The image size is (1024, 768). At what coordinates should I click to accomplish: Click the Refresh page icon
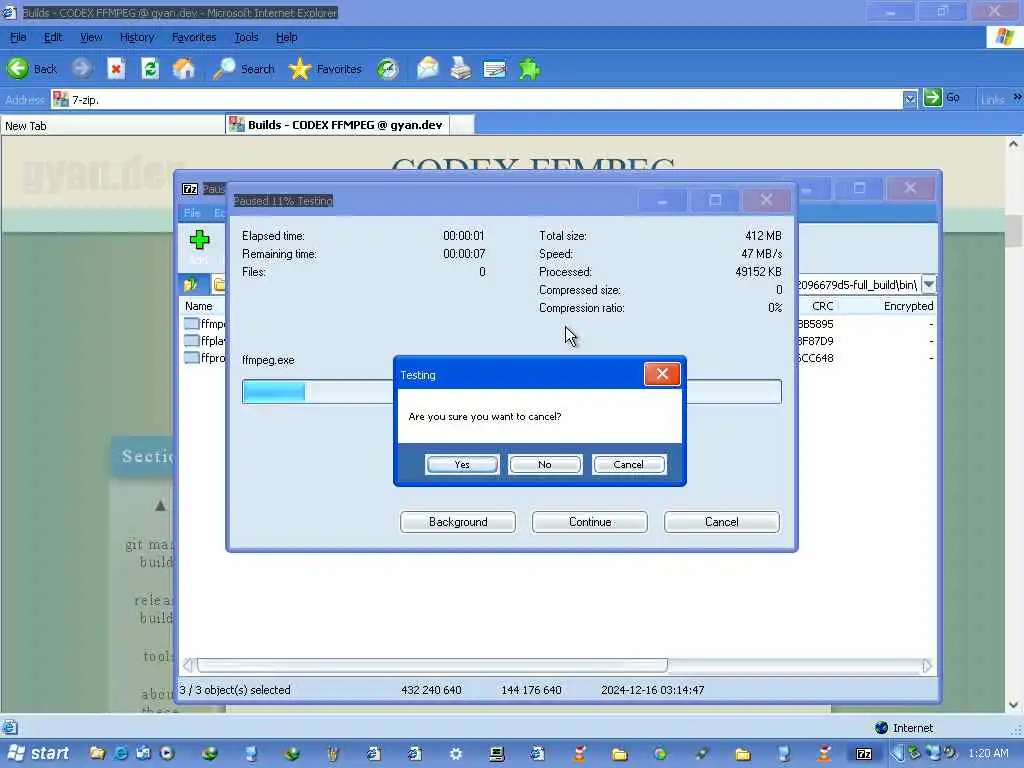coord(150,69)
